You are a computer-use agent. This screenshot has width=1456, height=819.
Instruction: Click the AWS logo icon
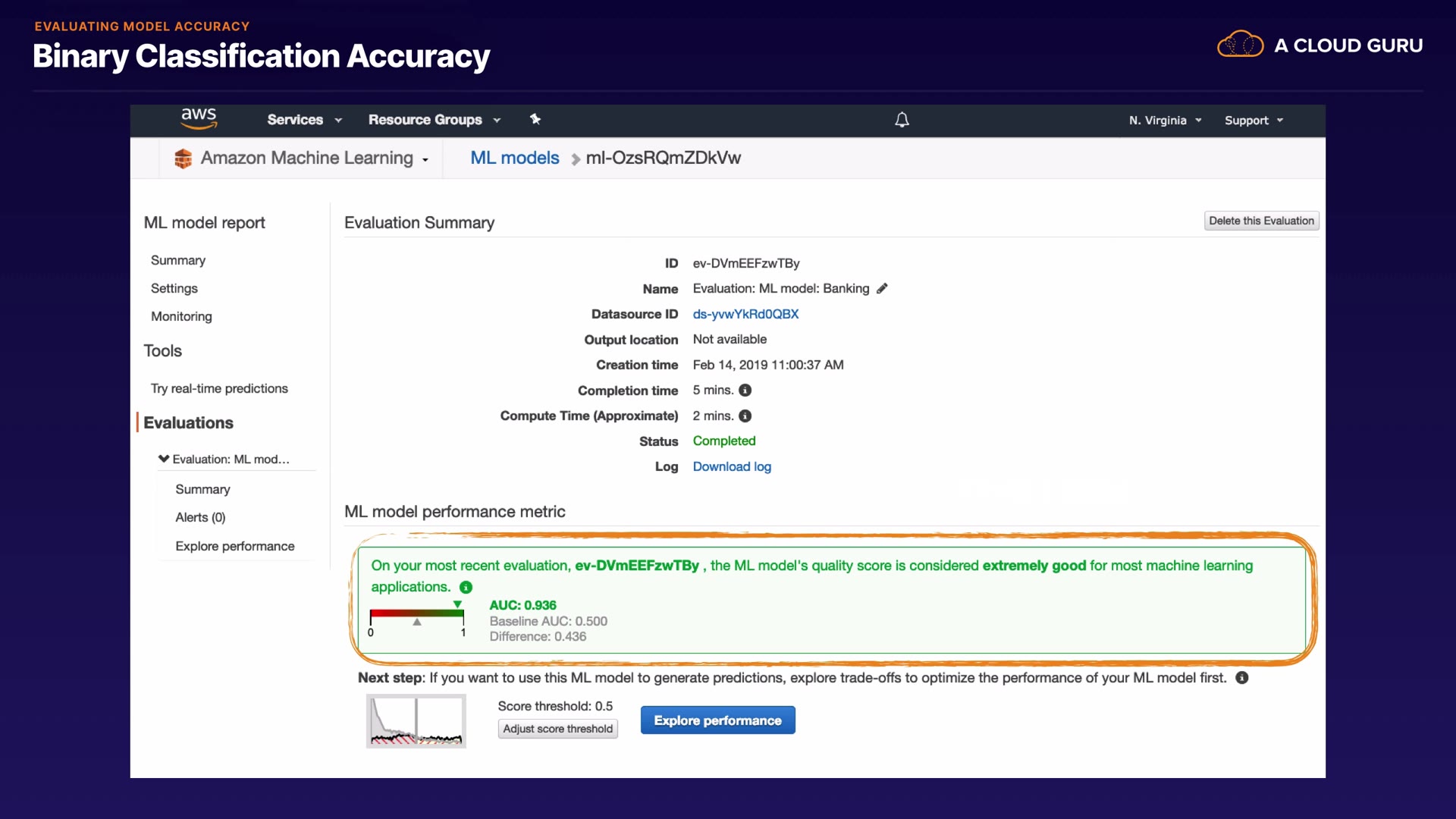coord(199,118)
